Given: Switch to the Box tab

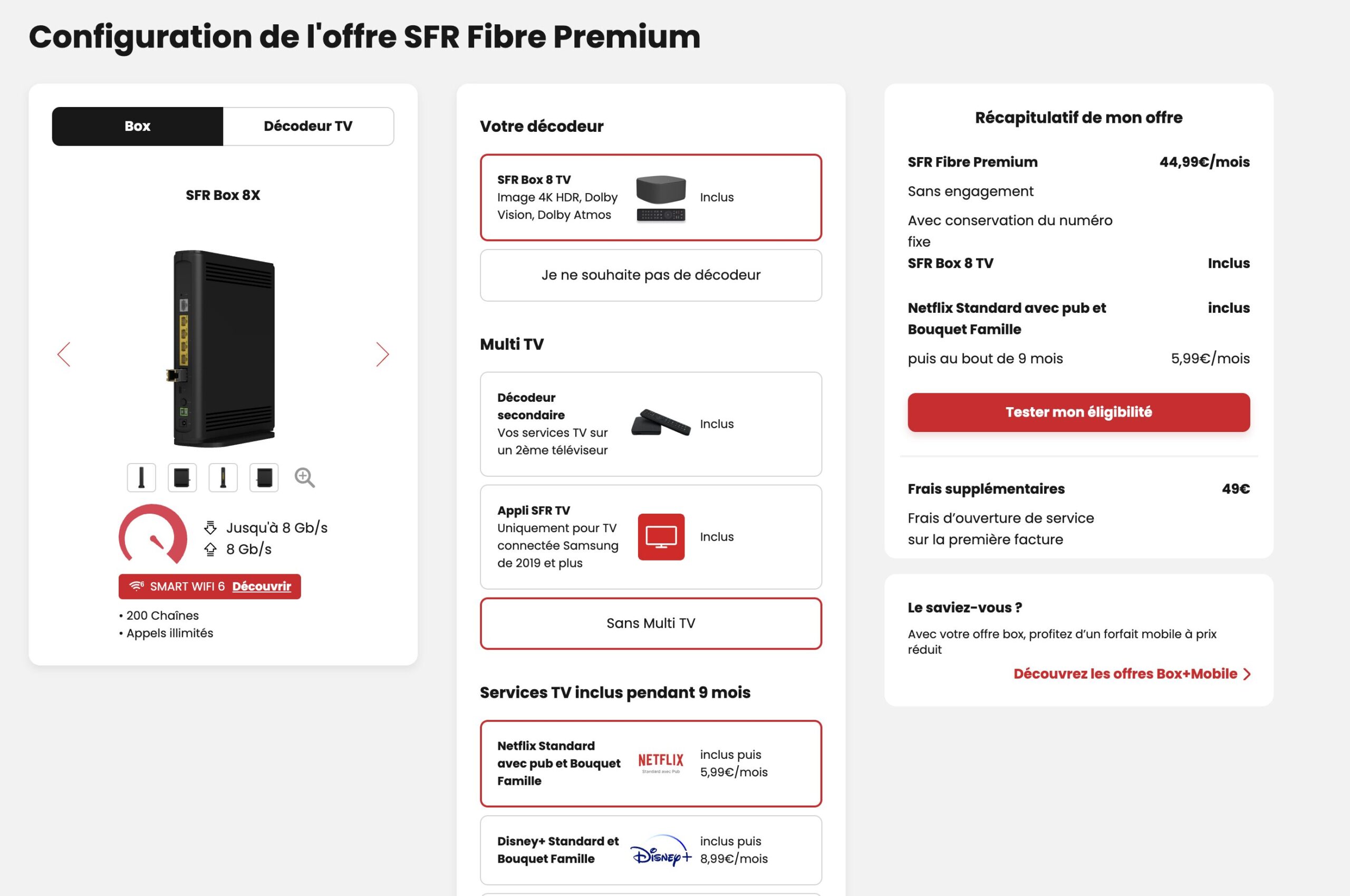Looking at the screenshot, I should tap(138, 126).
